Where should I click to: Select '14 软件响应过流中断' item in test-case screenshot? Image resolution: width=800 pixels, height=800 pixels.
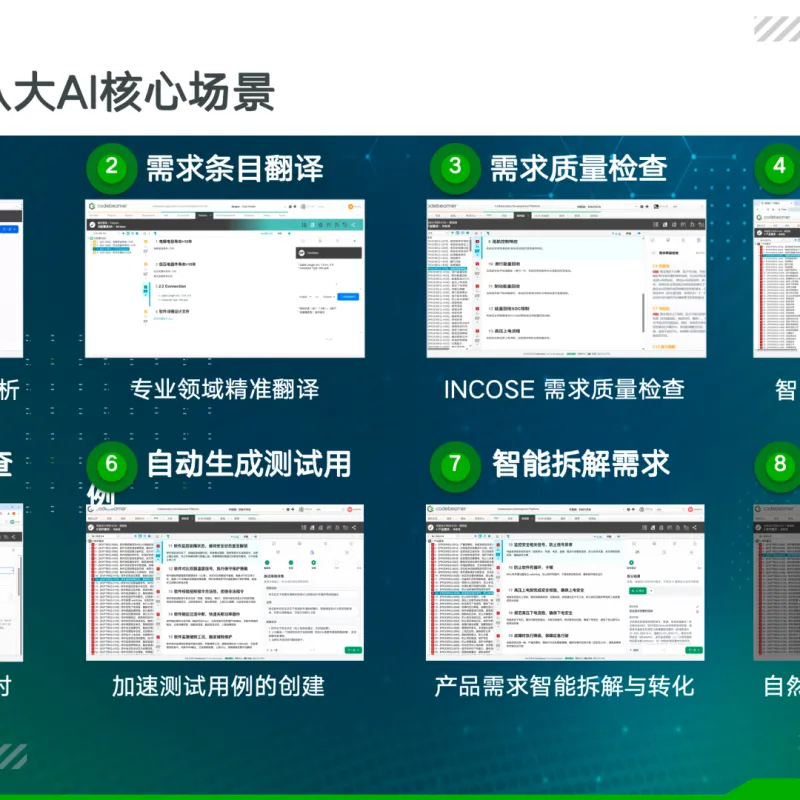pyautogui.click(x=204, y=614)
